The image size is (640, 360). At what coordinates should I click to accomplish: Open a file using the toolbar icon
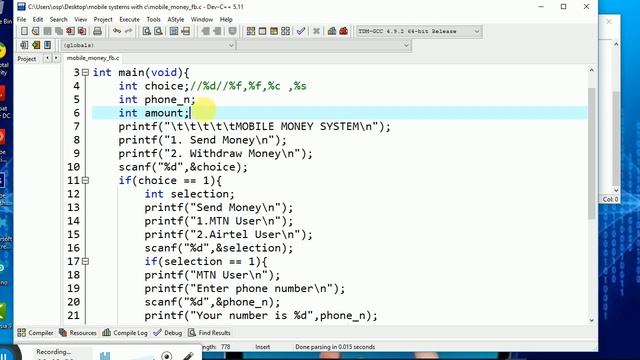coord(36,31)
